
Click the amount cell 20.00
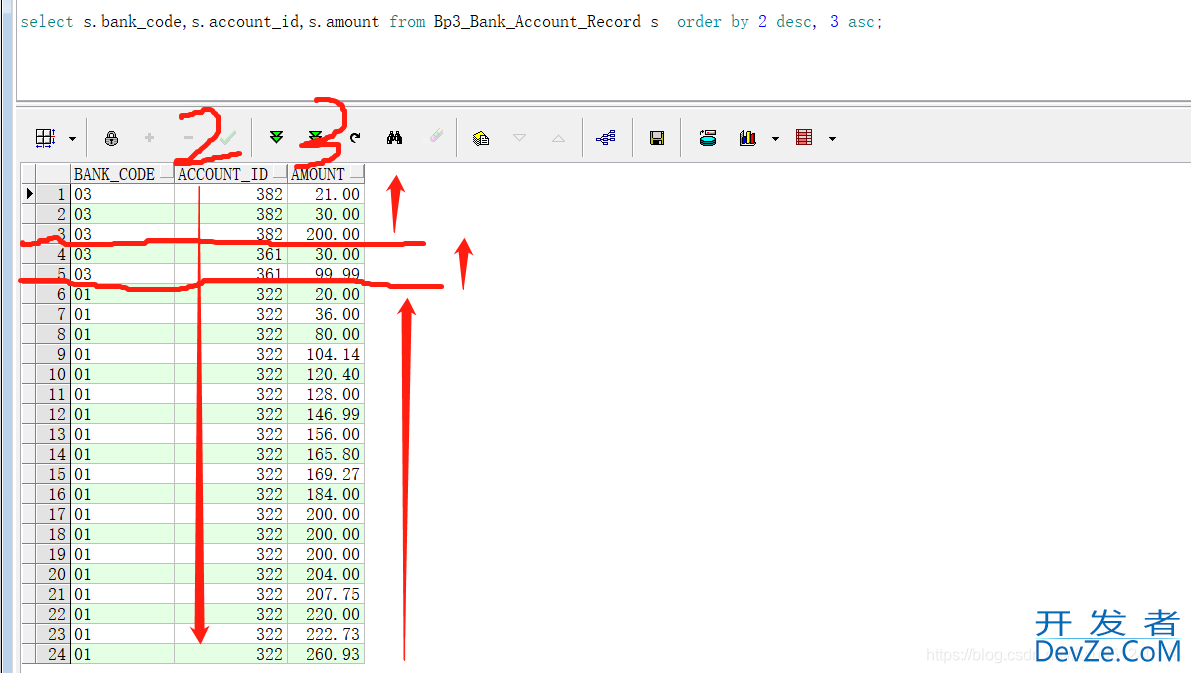click(326, 294)
